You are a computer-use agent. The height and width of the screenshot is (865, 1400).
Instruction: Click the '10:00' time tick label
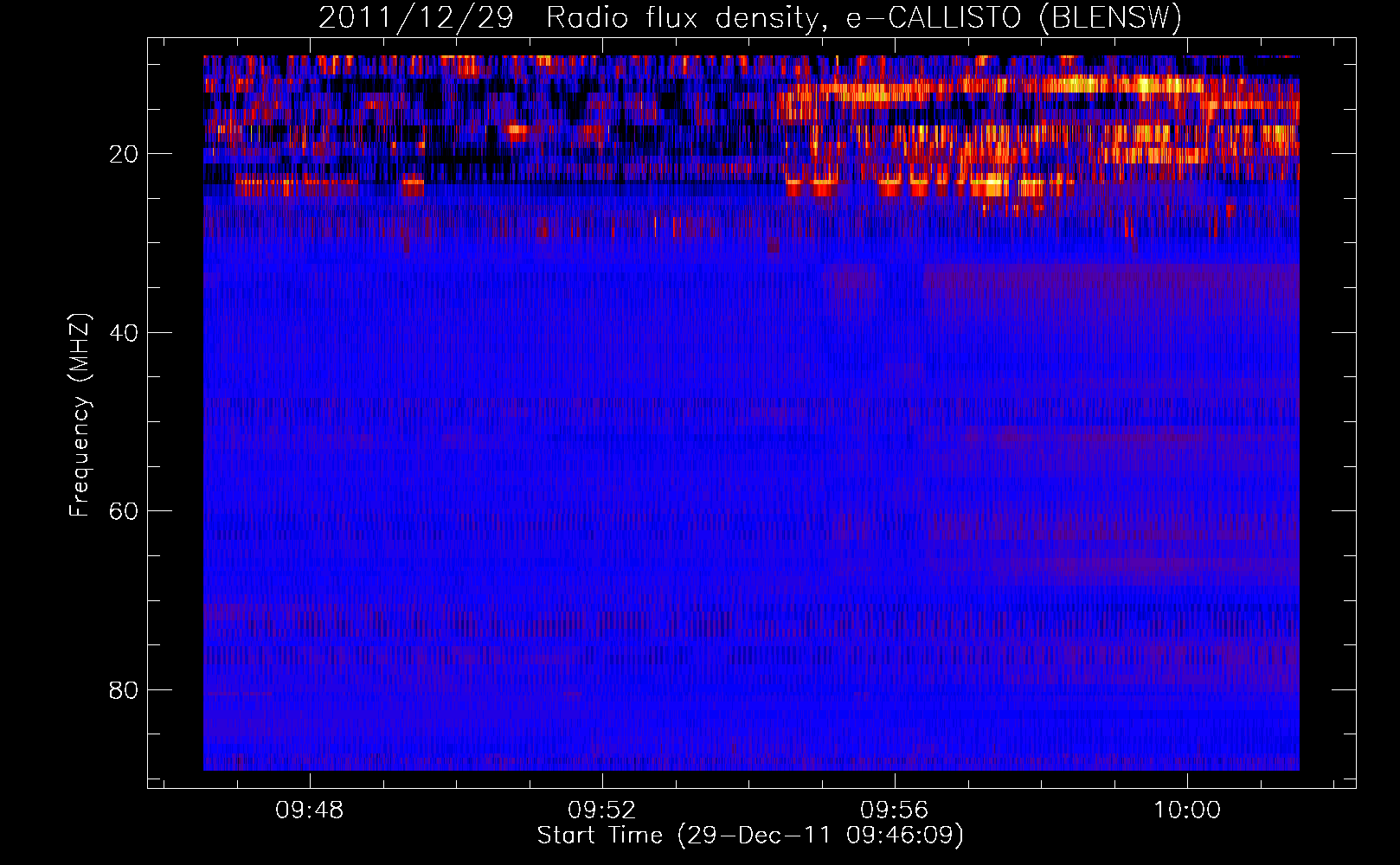pos(1186,811)
